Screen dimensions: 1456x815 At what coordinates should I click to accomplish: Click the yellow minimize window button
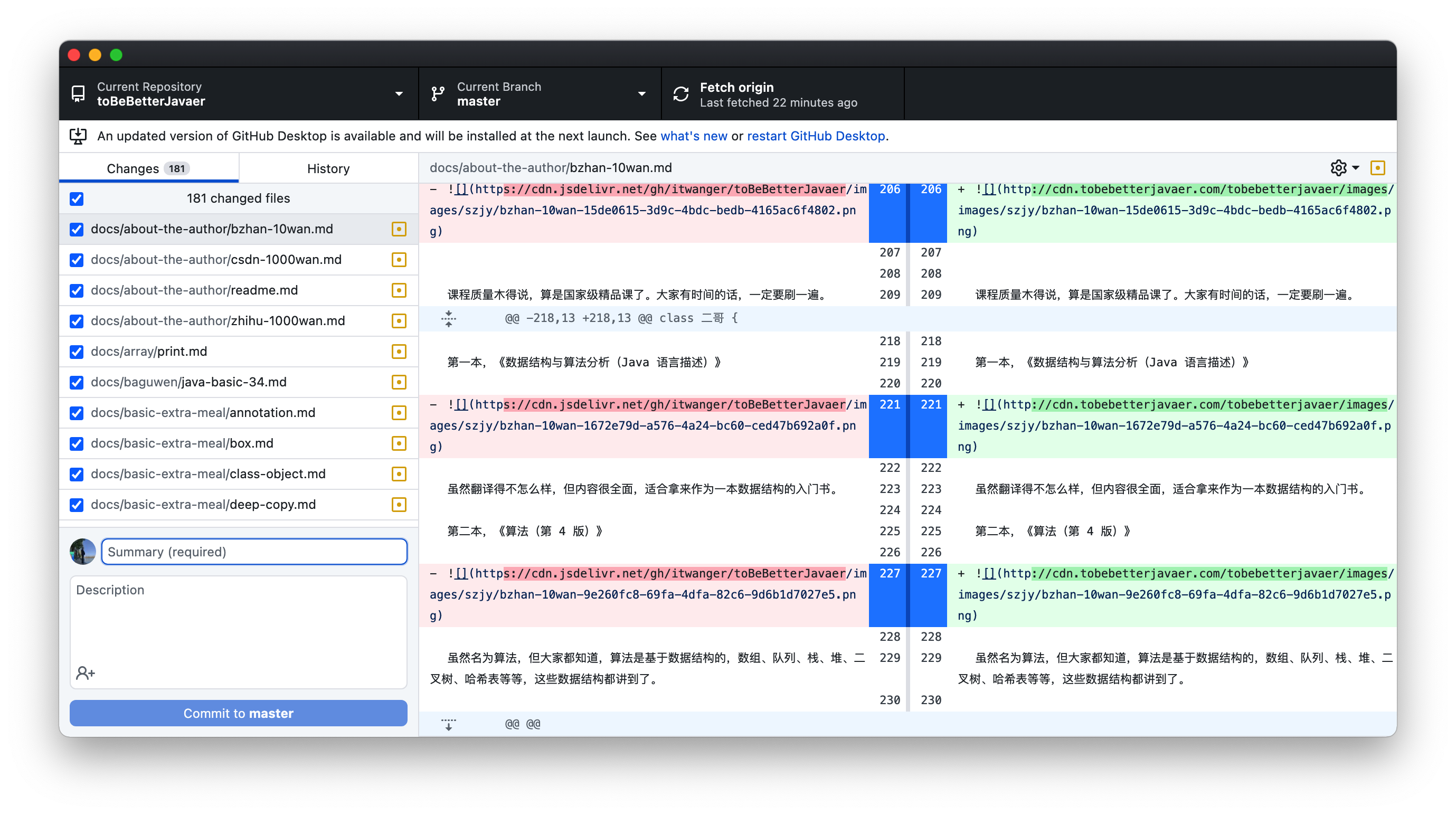click(x=95, y=55)
